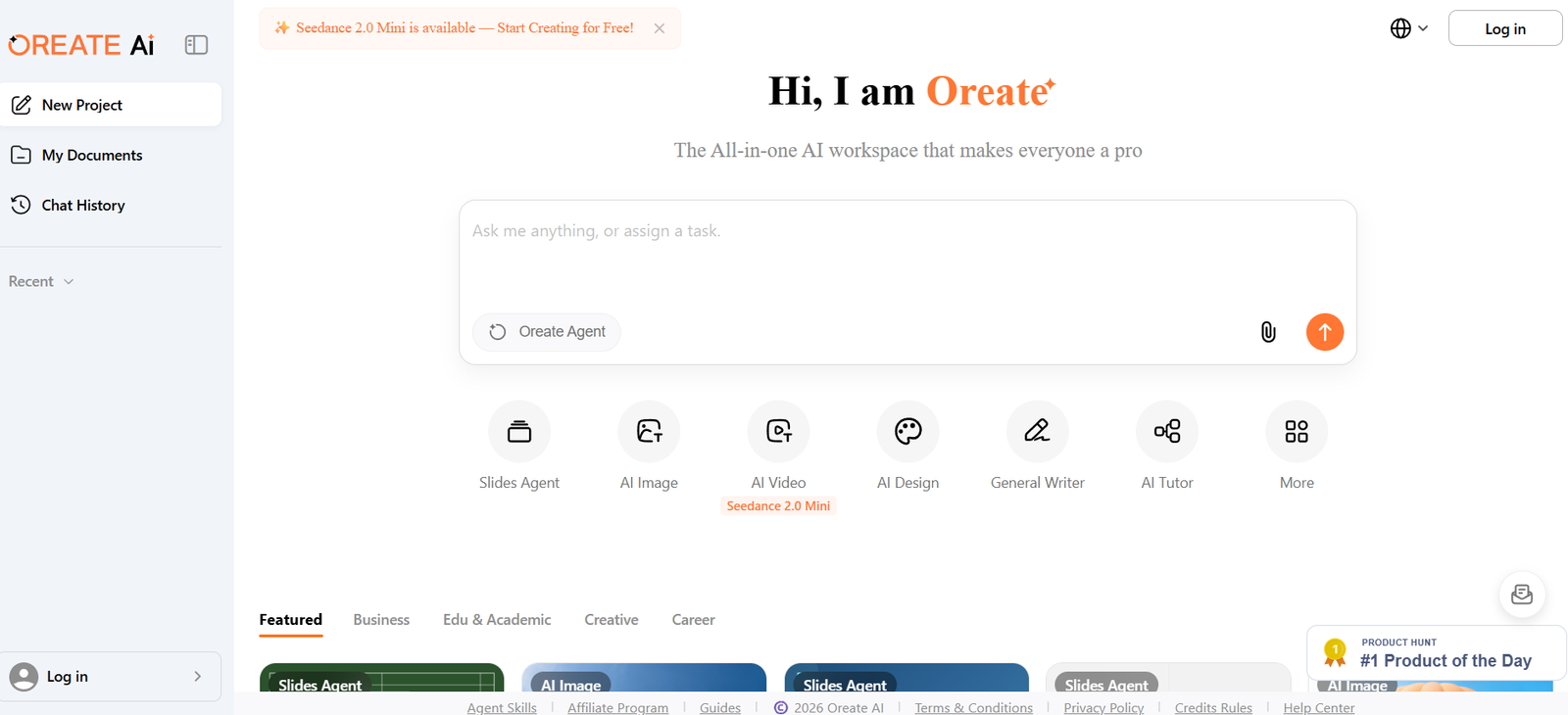1568x715 pixels.
Task: Open the floating feedback inbox icon
Action: [x=1522, y=595]
